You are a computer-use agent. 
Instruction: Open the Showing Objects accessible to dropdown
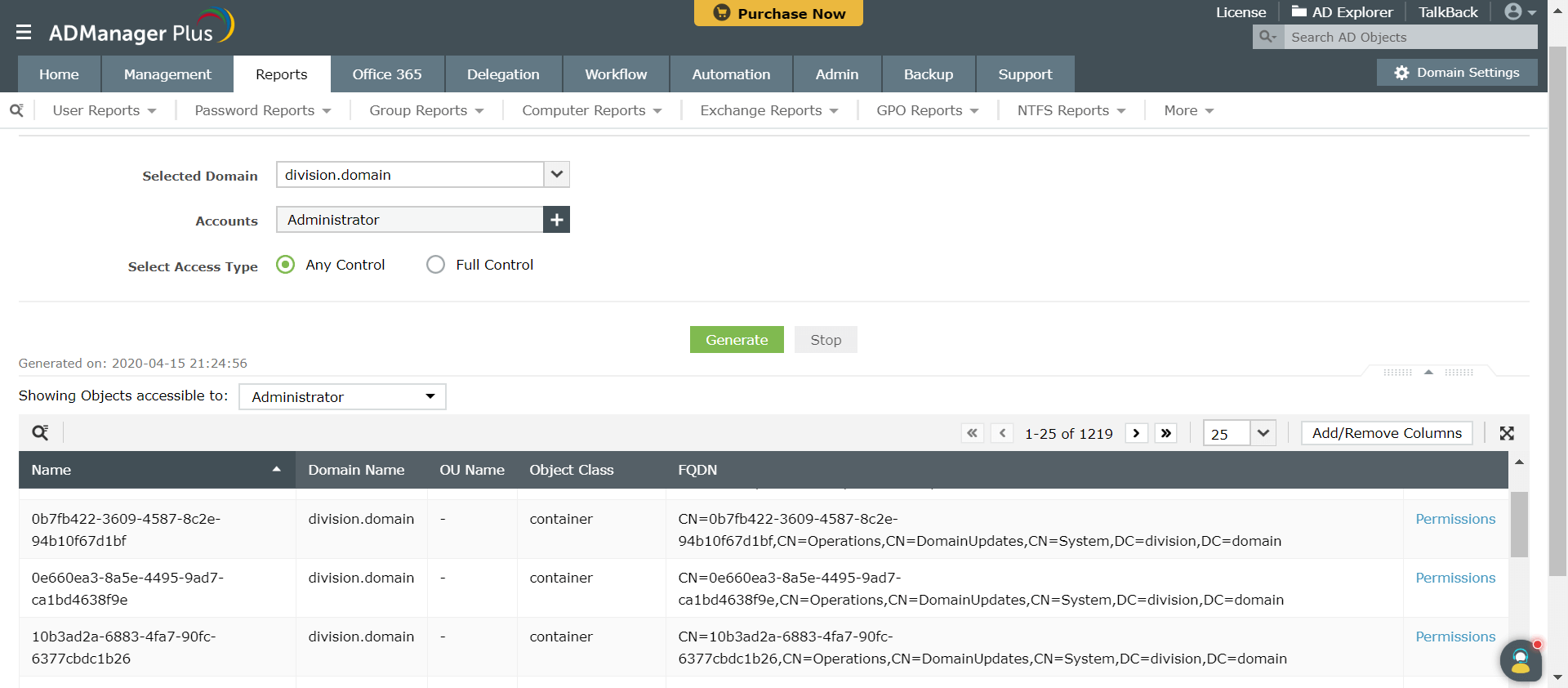point(342,397)
